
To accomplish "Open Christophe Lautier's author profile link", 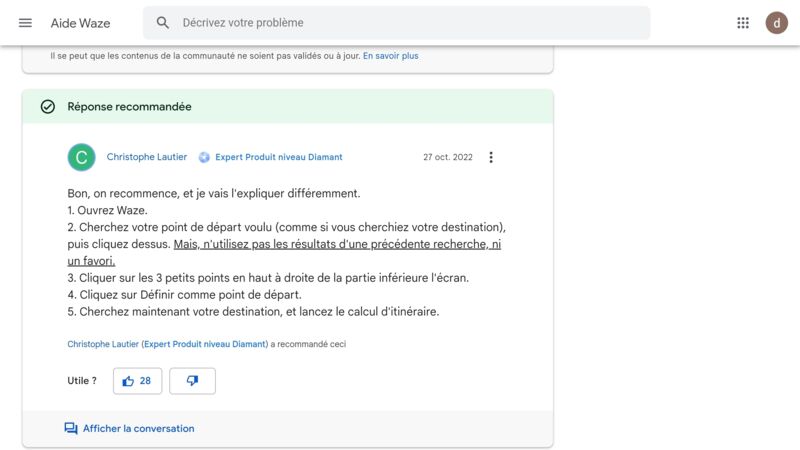I will pos(147,157).
